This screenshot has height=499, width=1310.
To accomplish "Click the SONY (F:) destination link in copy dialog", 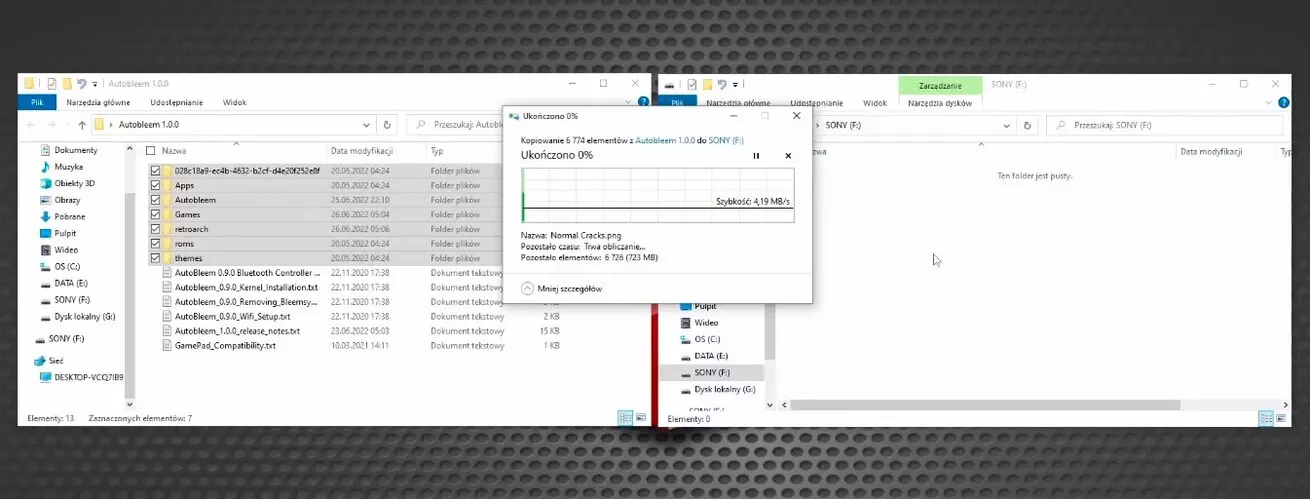I will click(x=726, y=140).
